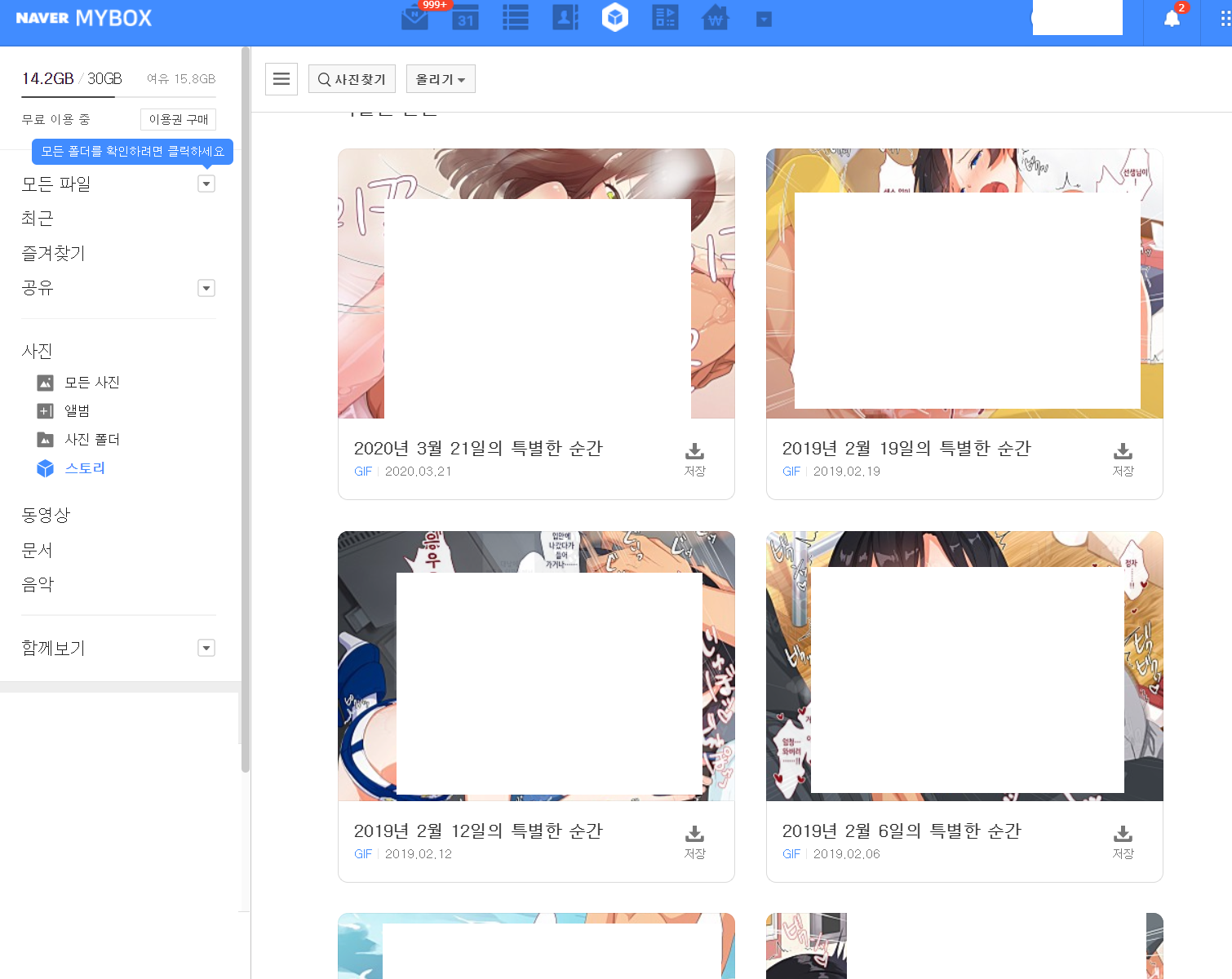Image resolution: width=1232 pixels, height=979 pixels.
Task: Open the MYBOX cube icon in top bar
Action: coord(615,17)
